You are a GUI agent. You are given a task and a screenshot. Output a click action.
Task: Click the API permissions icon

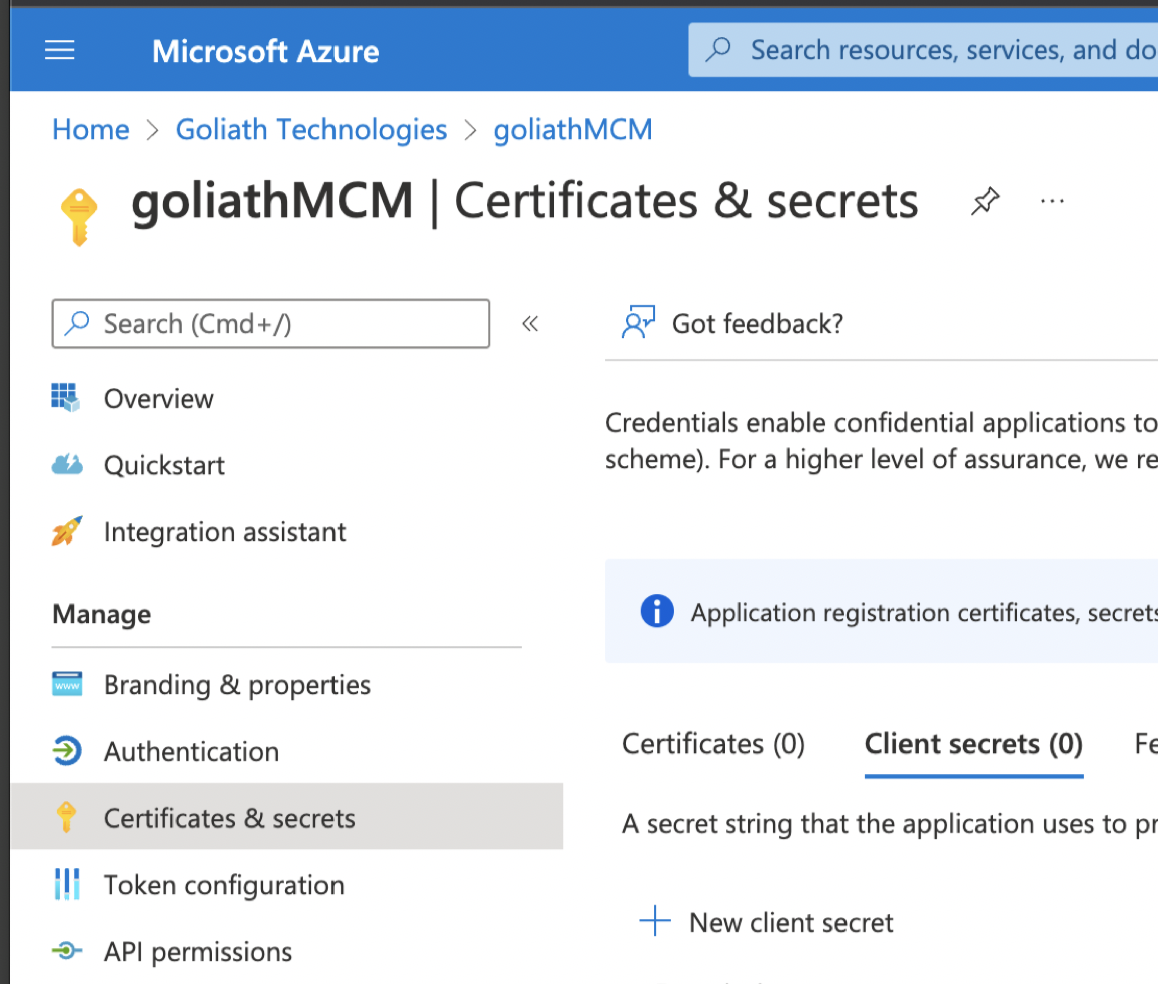[x=66, y=950]
